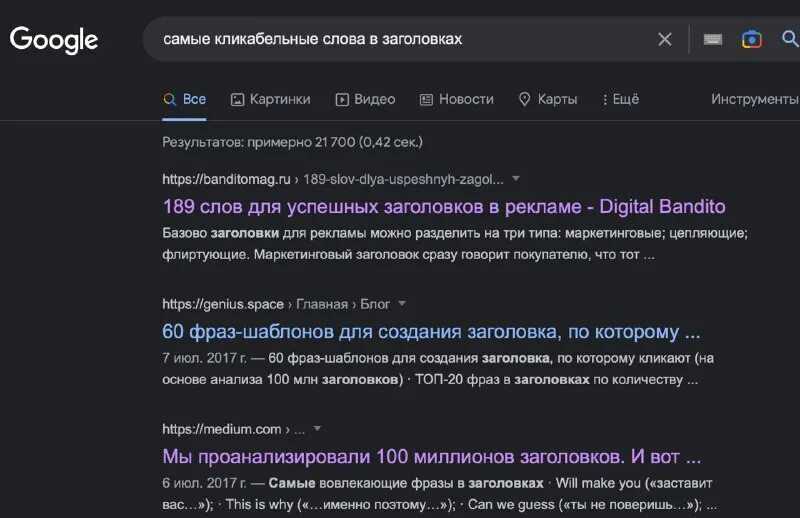800x518 pixels.
Task: Click the Google logo
Action: (x=54, y=40)
